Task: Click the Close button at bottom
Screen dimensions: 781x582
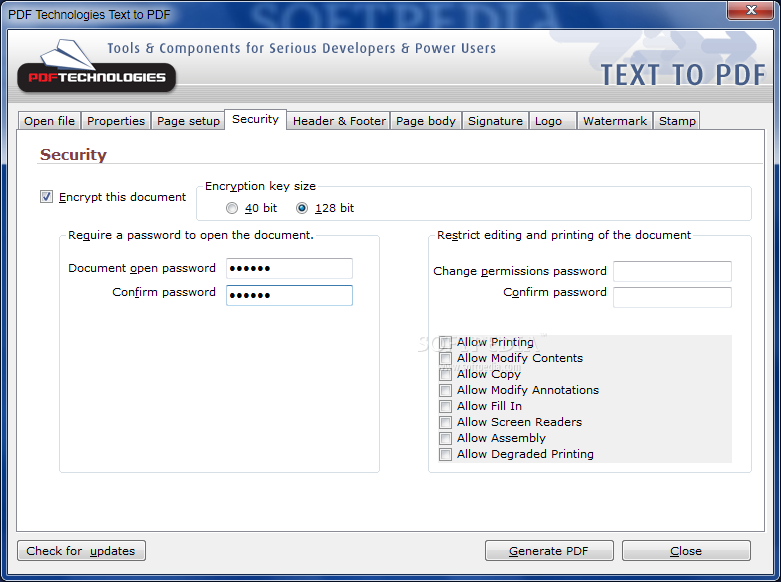Action: click(686, 551)
